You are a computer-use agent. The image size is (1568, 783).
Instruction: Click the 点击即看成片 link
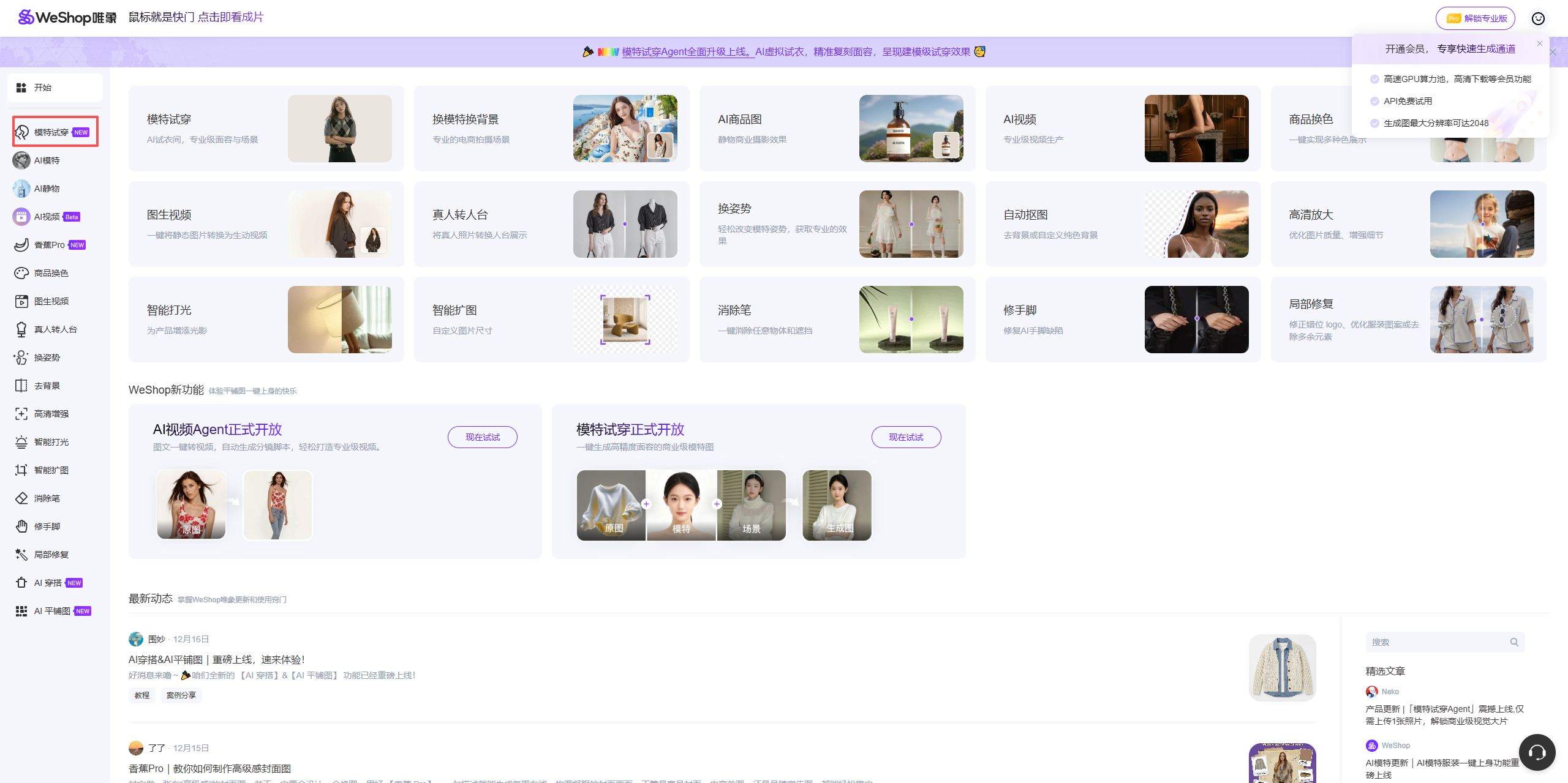tap(231, 17)
